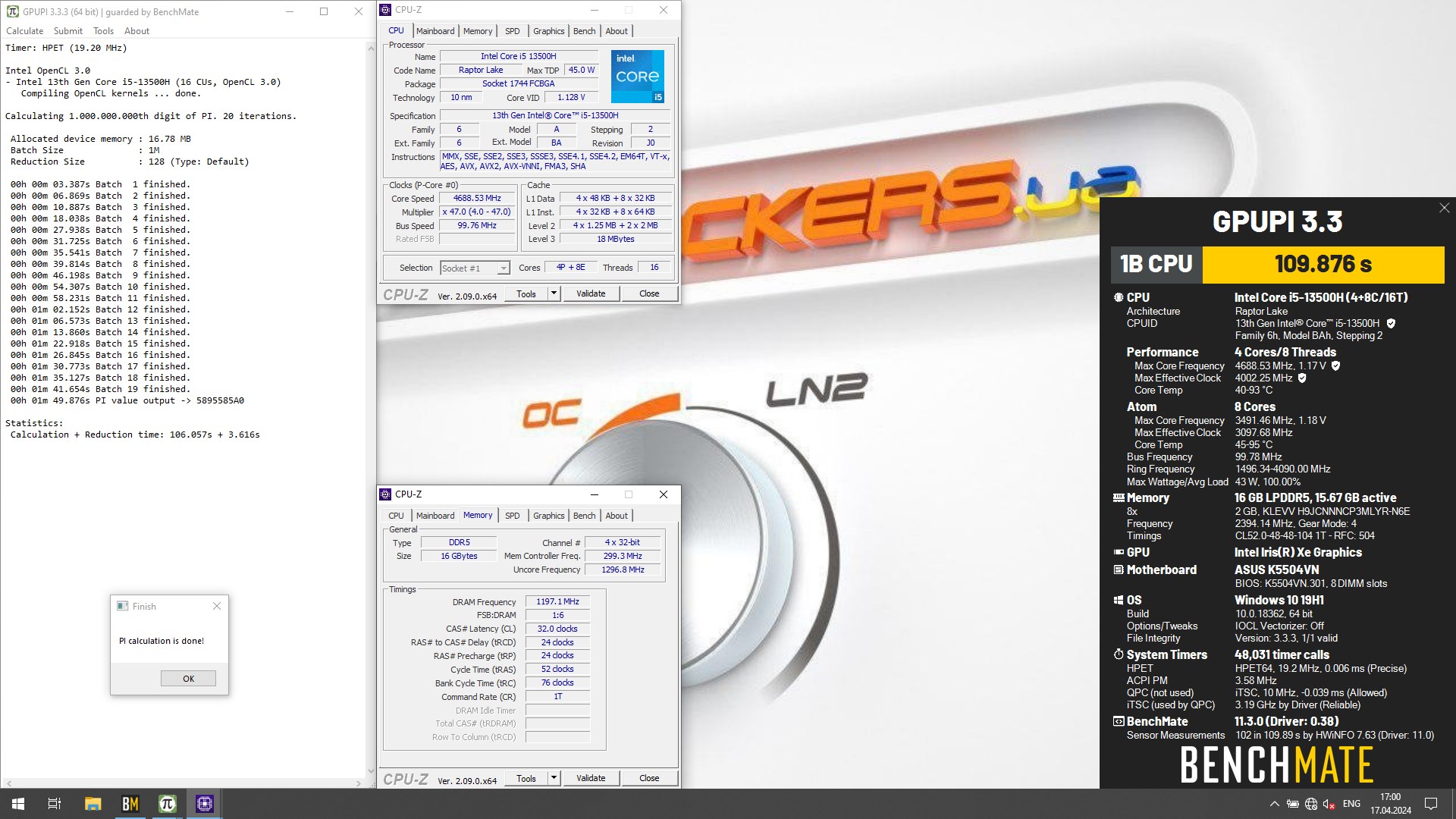
Task: Click the GPUPI pi icon in title bar
Action: pyautogui.click(x=12, y=11)
